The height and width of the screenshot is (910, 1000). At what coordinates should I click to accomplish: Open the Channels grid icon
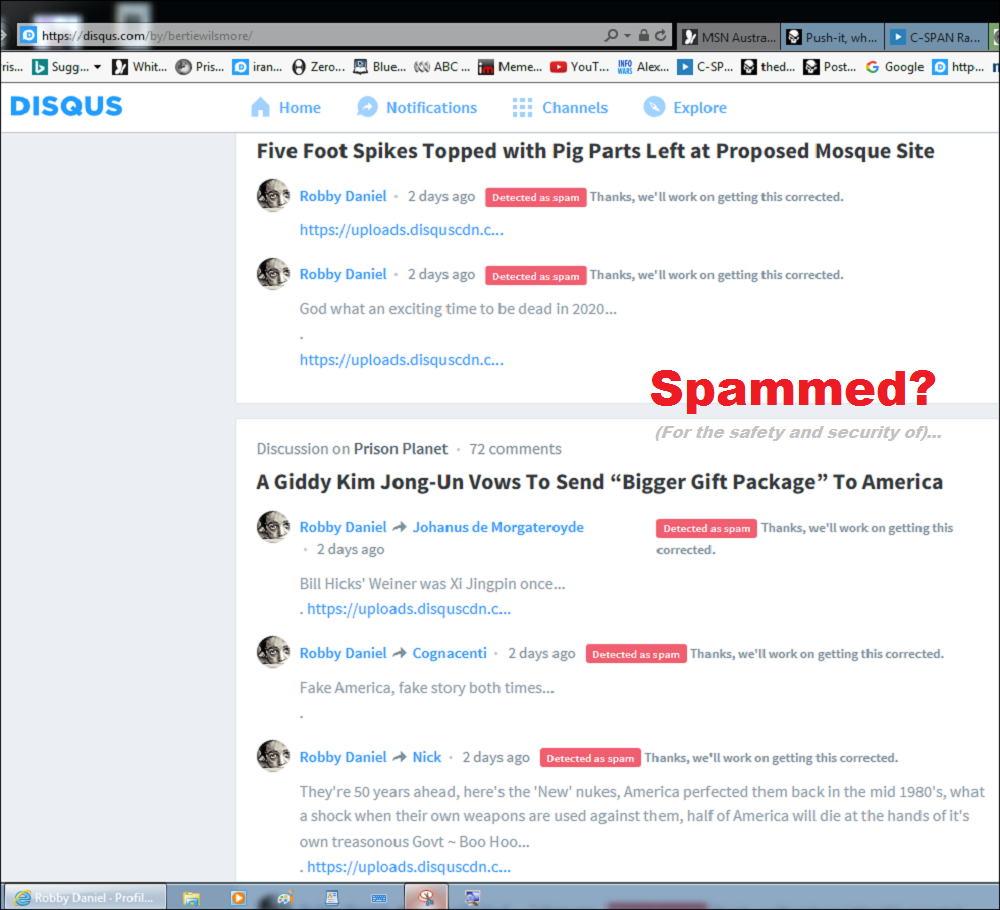(x=522, y=107)
